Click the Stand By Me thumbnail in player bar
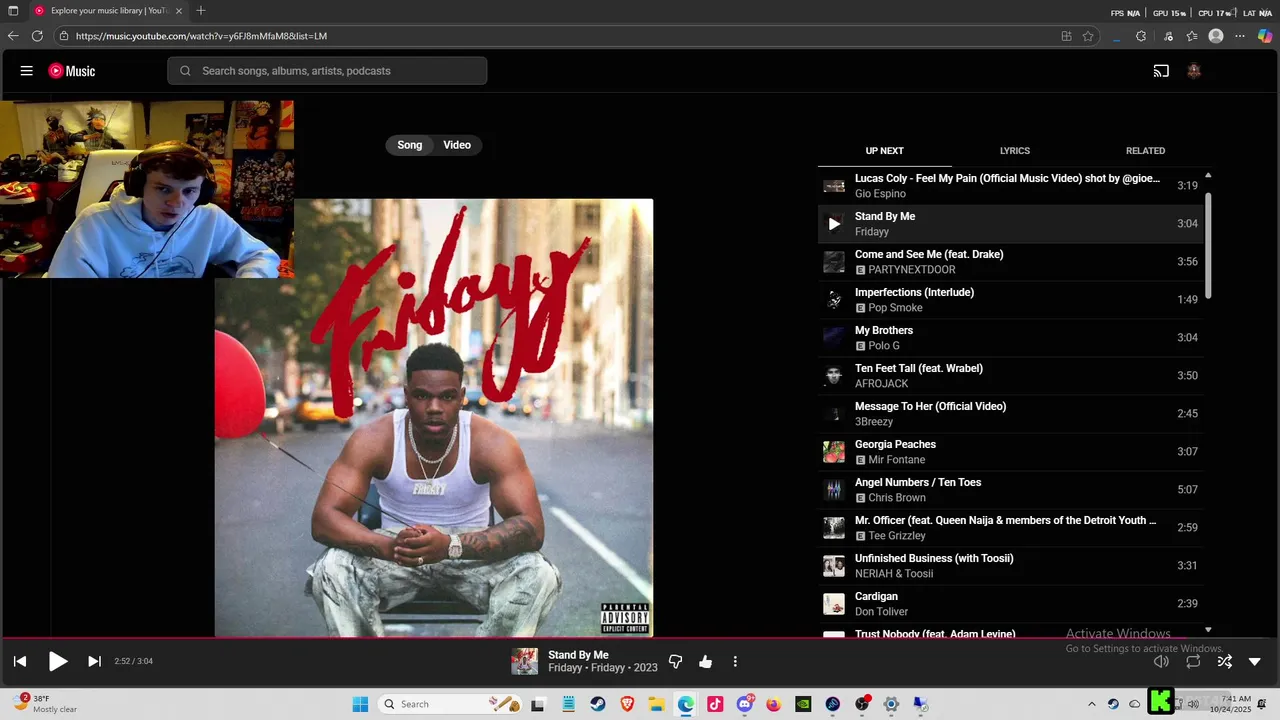1280x720 pixels. point(525,661)
